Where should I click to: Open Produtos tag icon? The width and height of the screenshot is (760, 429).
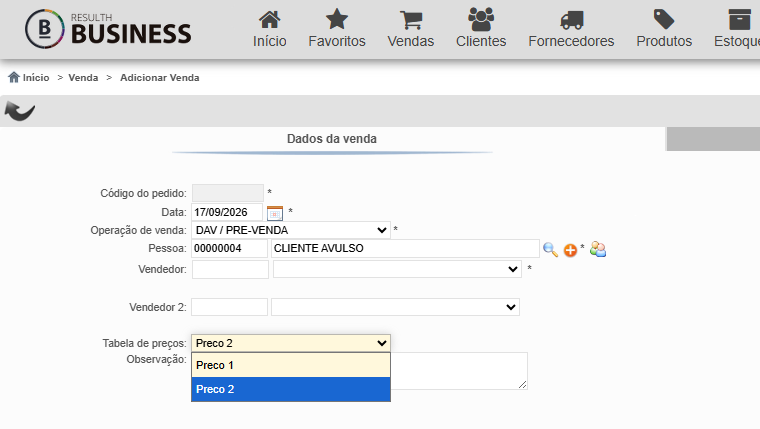(664, 19)
